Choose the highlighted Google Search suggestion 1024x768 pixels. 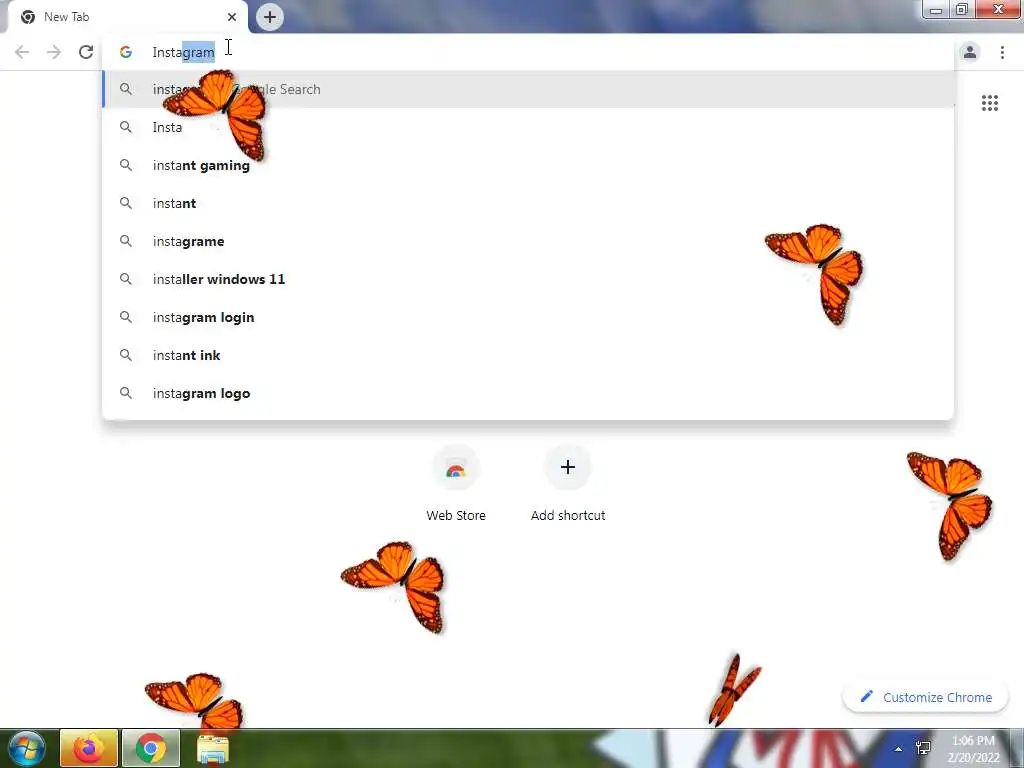pos(528,89)
